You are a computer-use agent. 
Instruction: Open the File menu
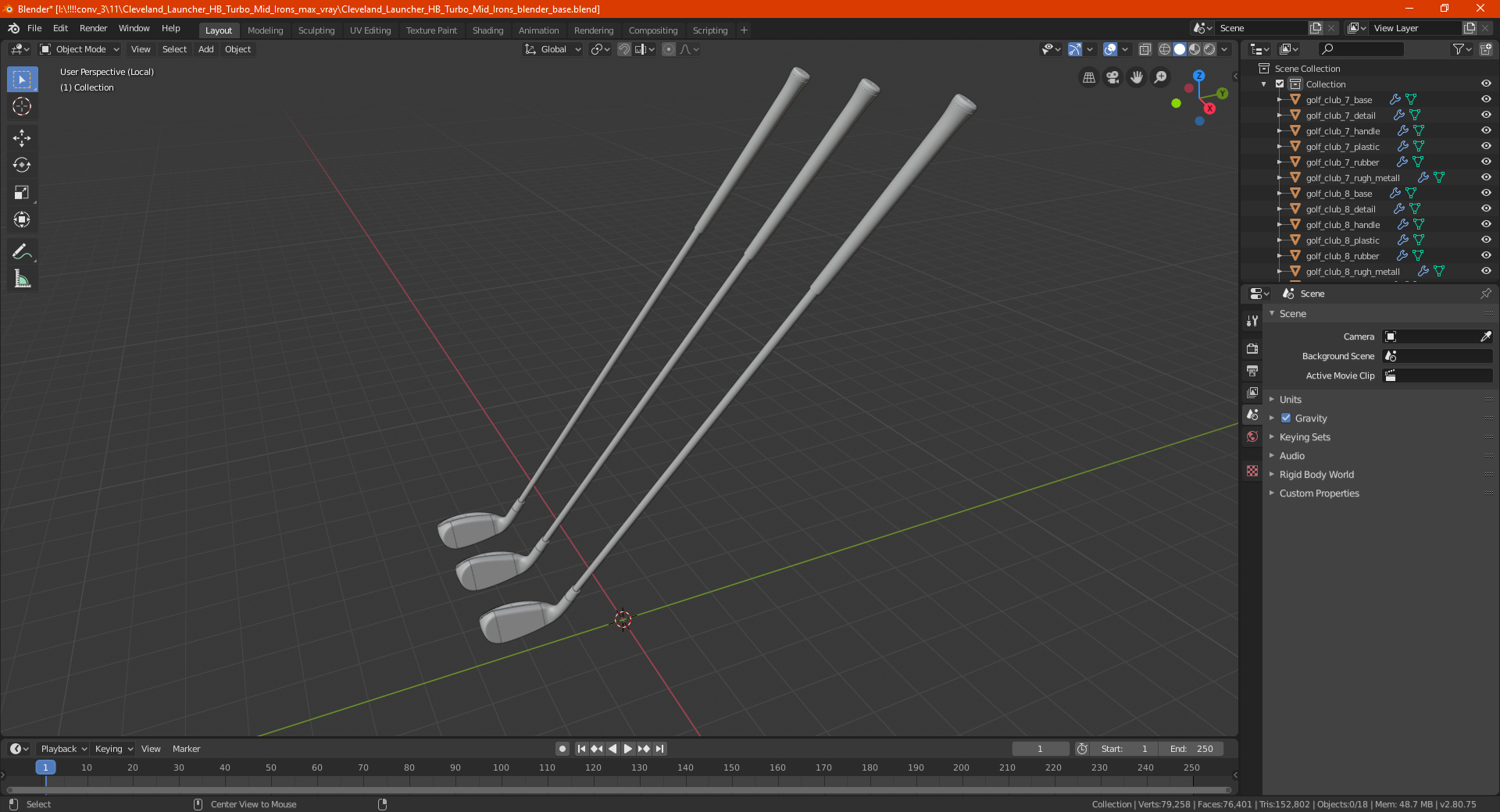tap(34, 28)
